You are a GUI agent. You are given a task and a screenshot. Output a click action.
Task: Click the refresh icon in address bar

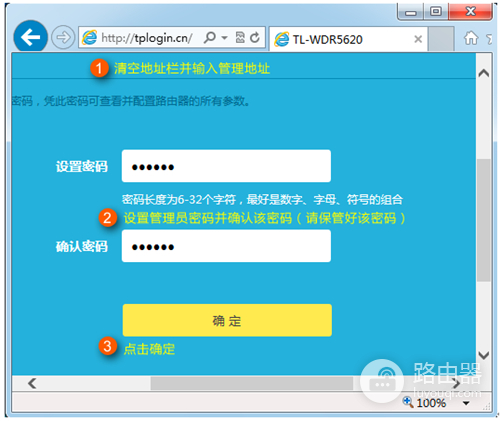[x=255, y=37]
